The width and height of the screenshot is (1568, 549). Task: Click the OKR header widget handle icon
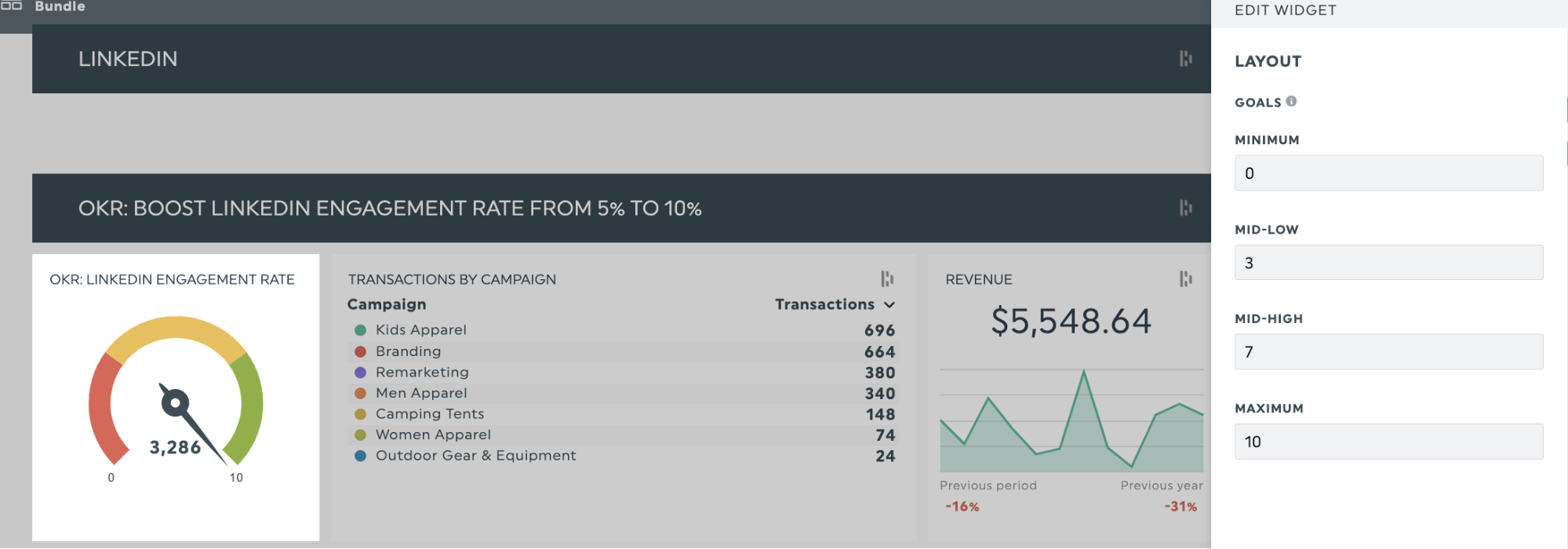1185,208
